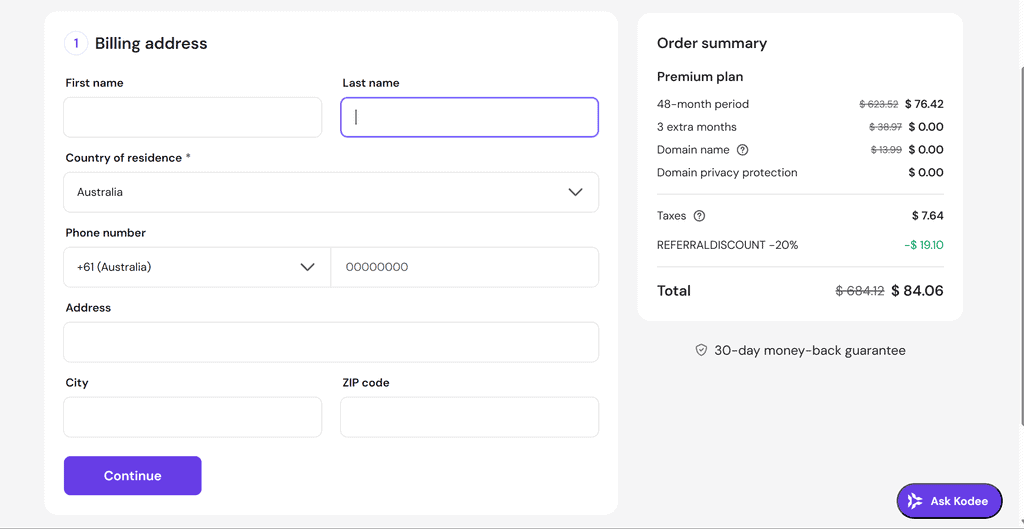Click the step 1 circle badge
Screen dimensions: 1024x529
click(x=76, y=44)
